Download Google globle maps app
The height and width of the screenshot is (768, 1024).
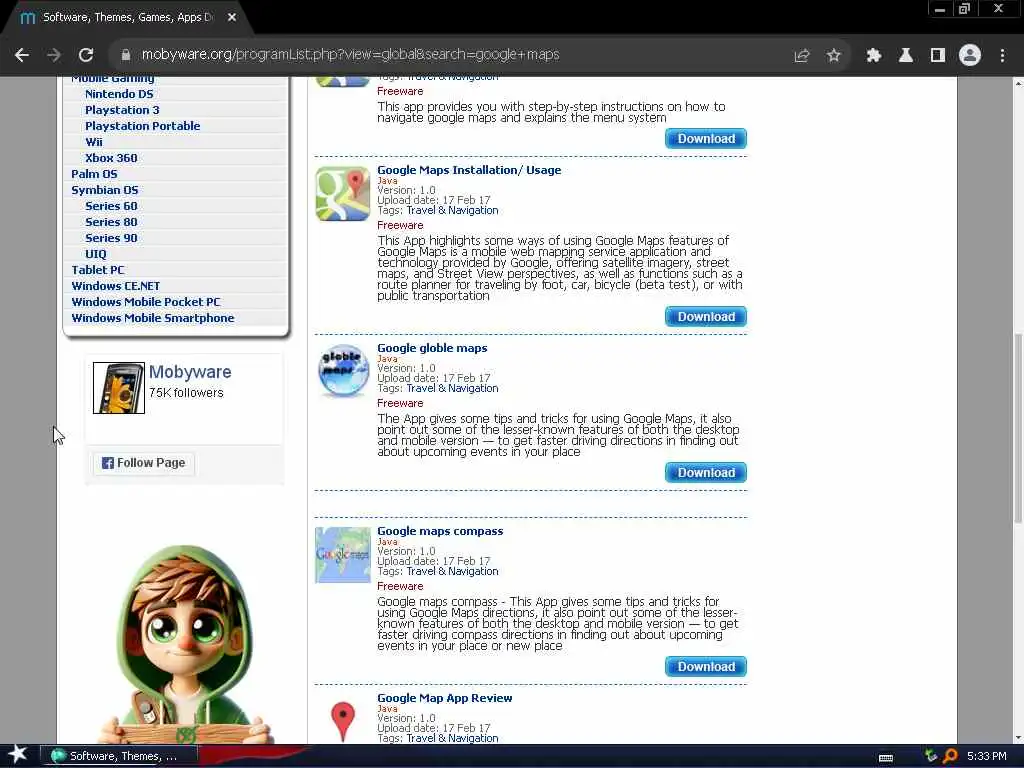click(706, 473)
